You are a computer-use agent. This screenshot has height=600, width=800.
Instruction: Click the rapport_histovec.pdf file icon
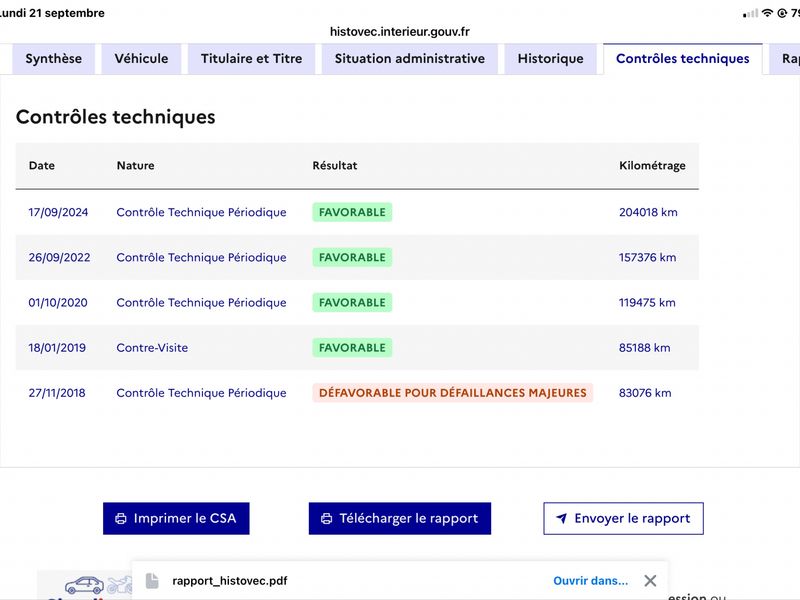coord(152,581)
